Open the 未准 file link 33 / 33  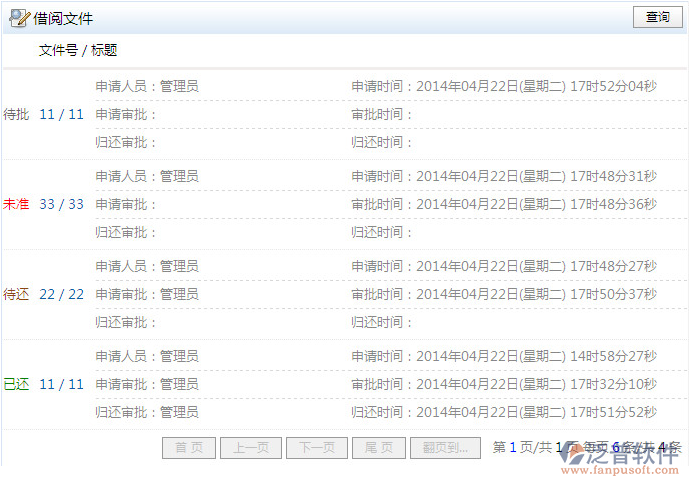62,204
